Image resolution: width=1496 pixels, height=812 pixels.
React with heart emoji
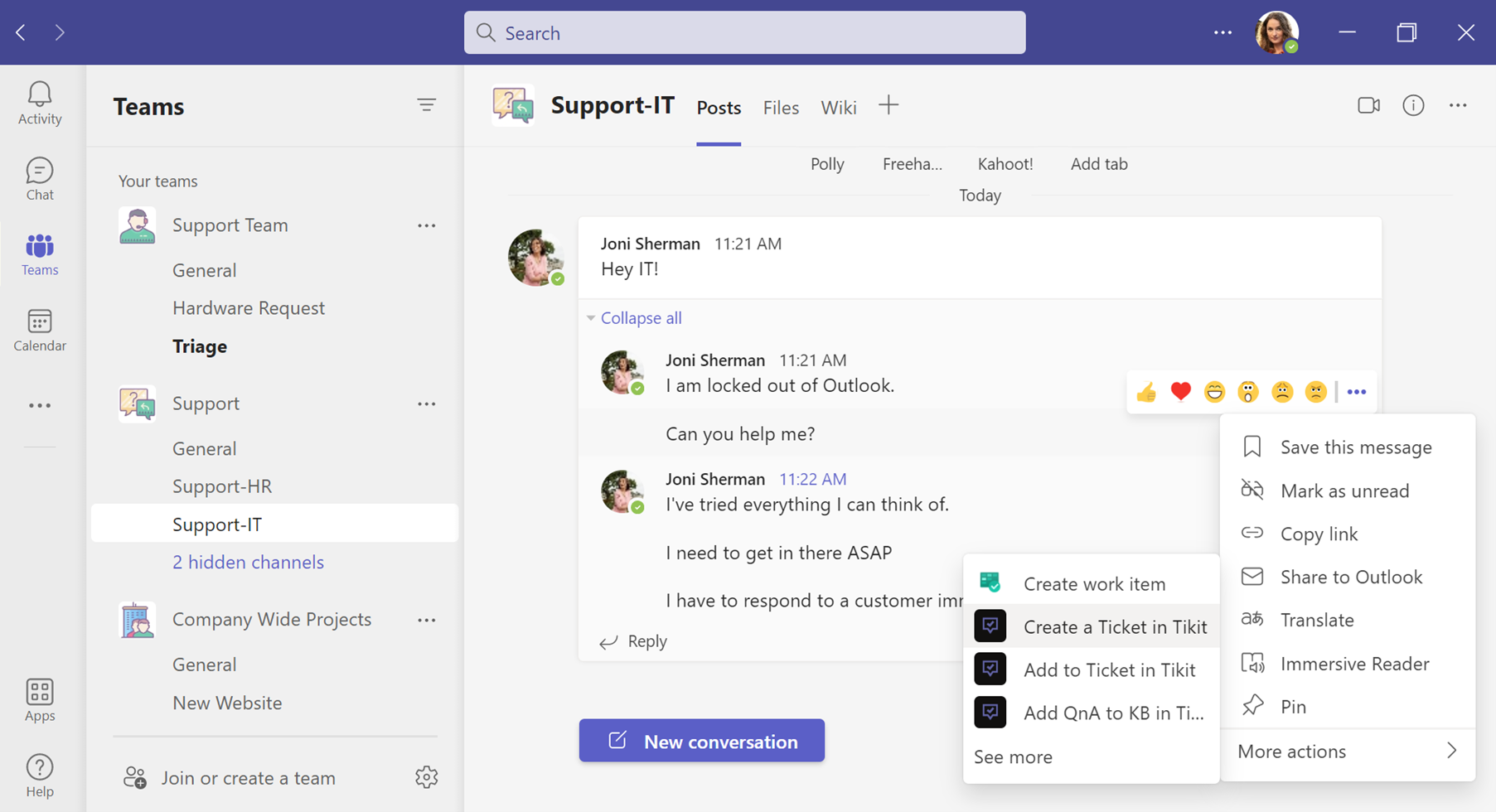pos(1181,391)
